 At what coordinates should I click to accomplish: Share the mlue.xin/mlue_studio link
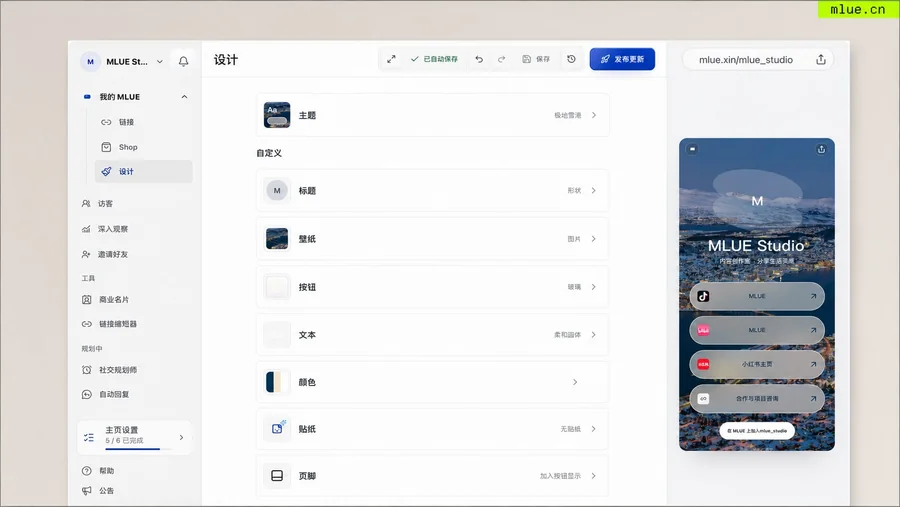point(821,60)
